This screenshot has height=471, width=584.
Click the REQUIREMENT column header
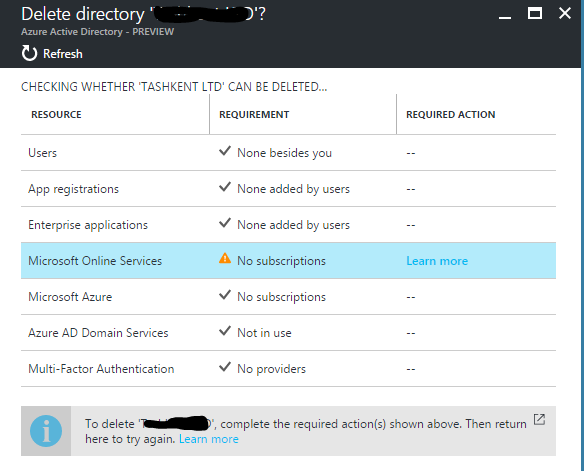click(x=254, y=114)
